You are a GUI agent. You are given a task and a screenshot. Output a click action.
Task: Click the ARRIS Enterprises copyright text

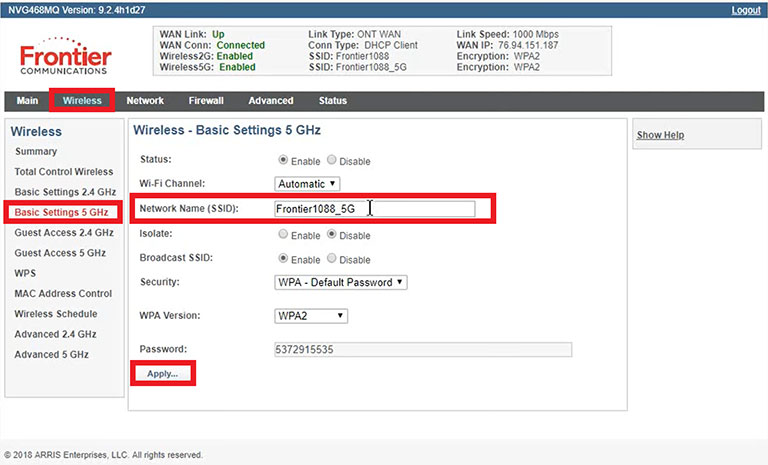point(103,455)
